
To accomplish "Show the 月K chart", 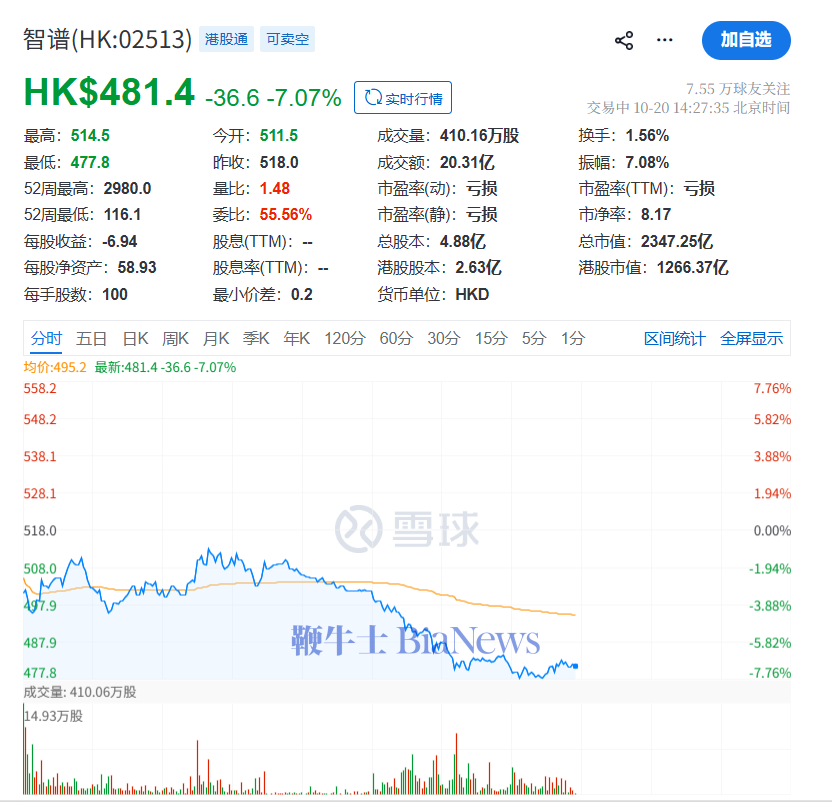I will [x=215, y=338].
